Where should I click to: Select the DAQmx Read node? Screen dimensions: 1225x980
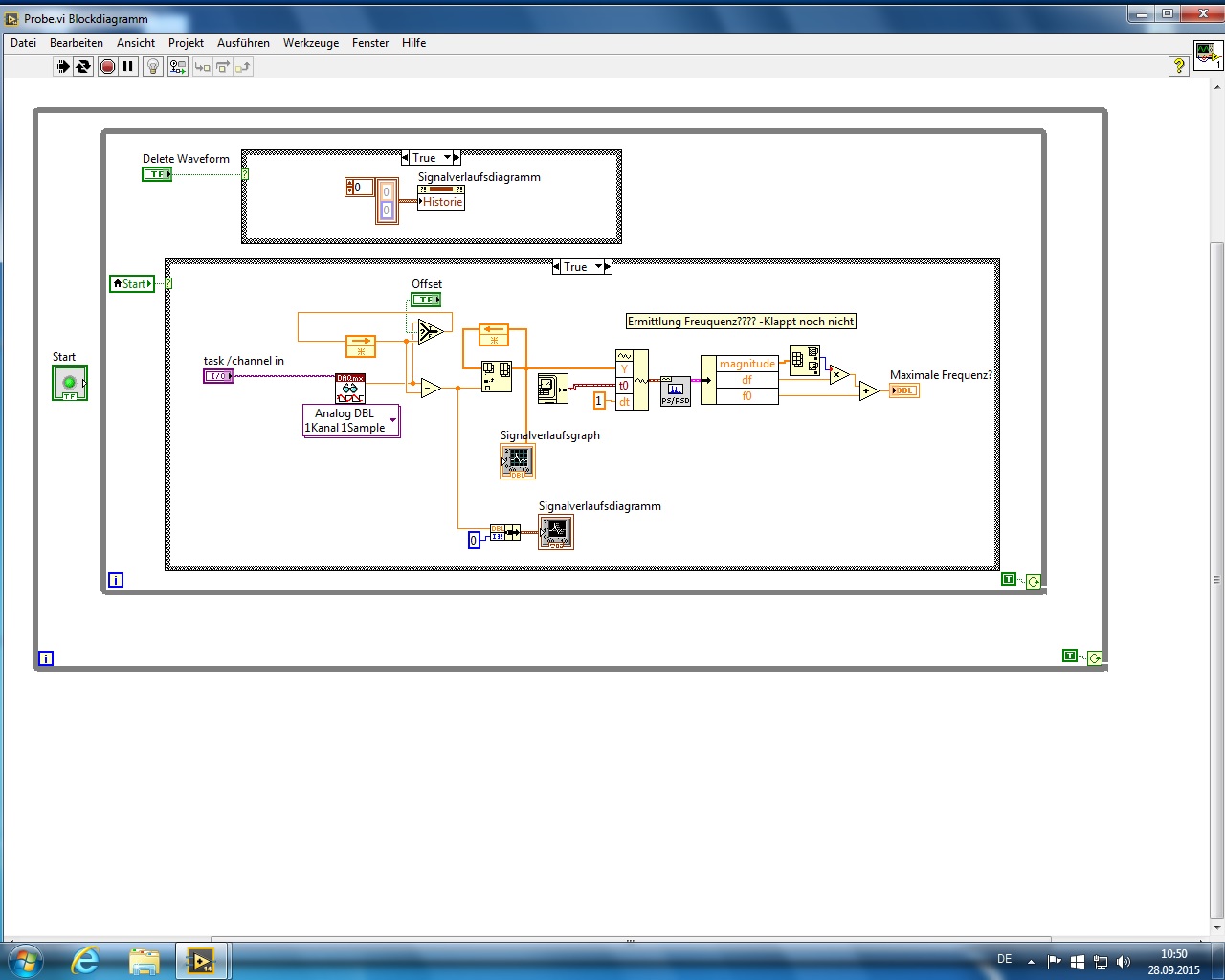pos(350,388)
